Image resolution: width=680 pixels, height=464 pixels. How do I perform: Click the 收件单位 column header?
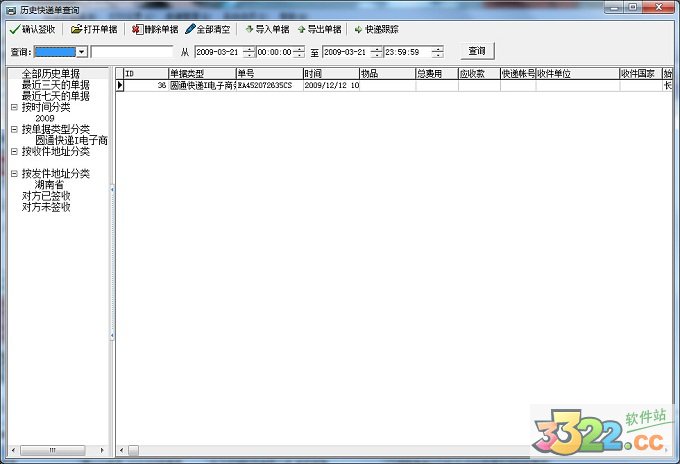tap(578, 74)
